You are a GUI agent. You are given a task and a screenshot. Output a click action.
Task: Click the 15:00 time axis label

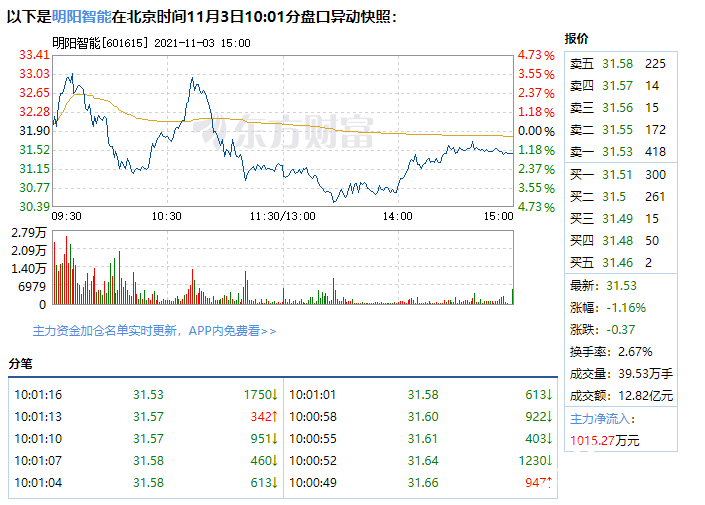(498, 216)
